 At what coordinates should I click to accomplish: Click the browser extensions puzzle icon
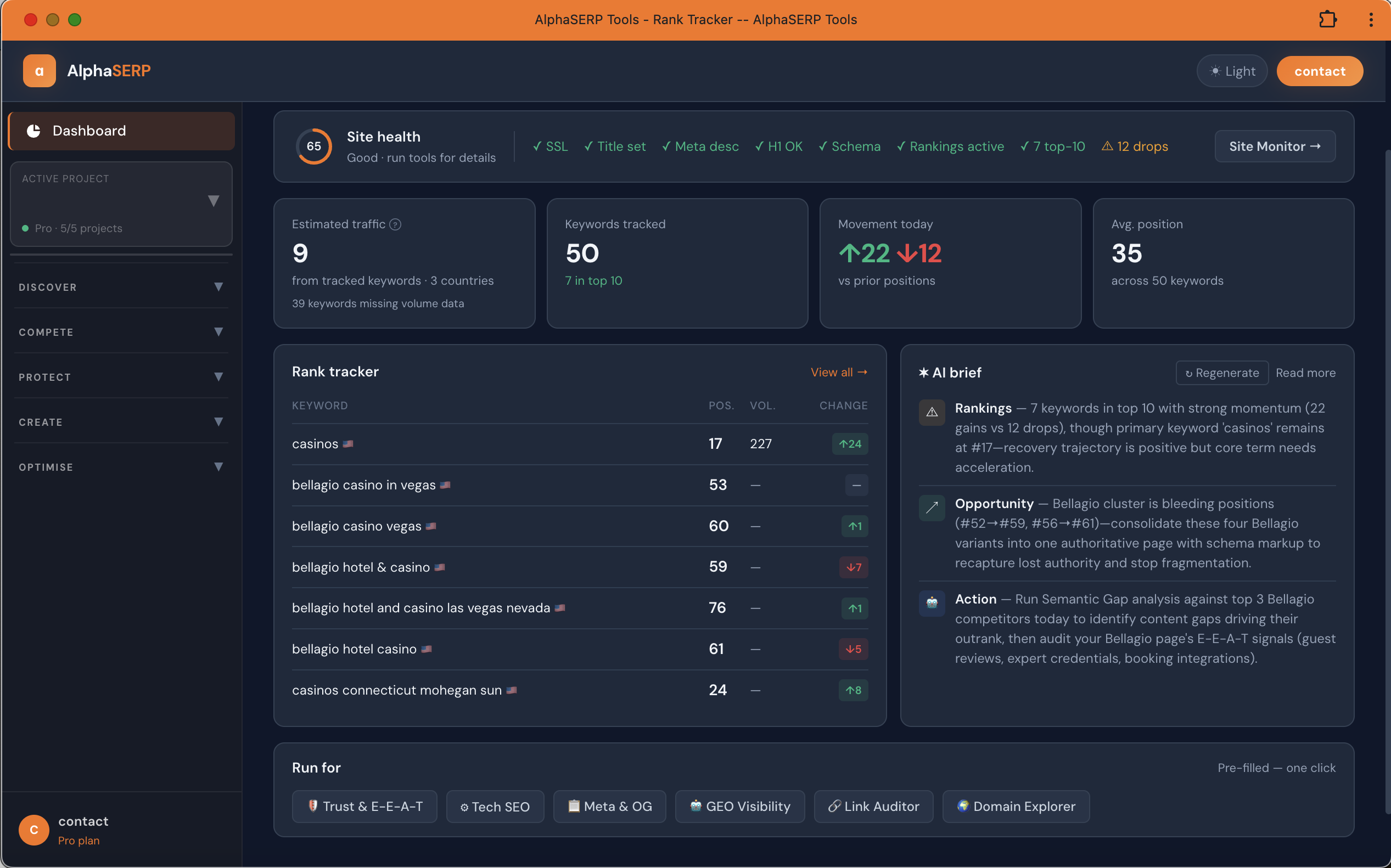1327,20
